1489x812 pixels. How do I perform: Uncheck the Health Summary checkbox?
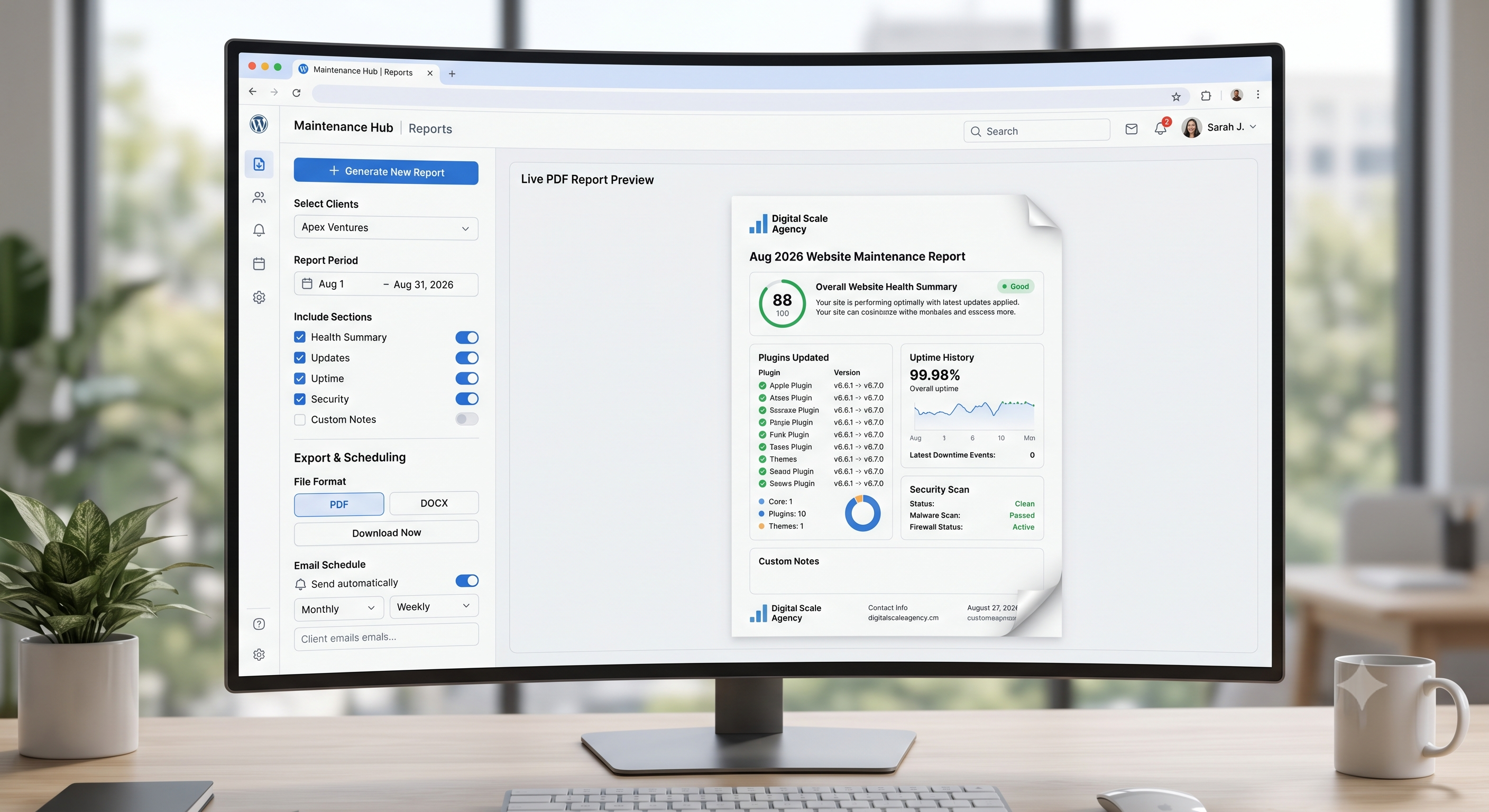point(299,336)
